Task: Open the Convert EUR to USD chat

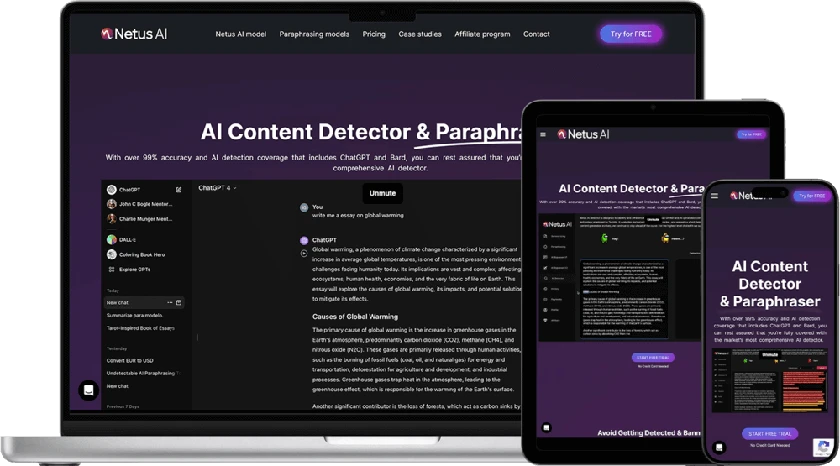Action: [x=130, y=360]
